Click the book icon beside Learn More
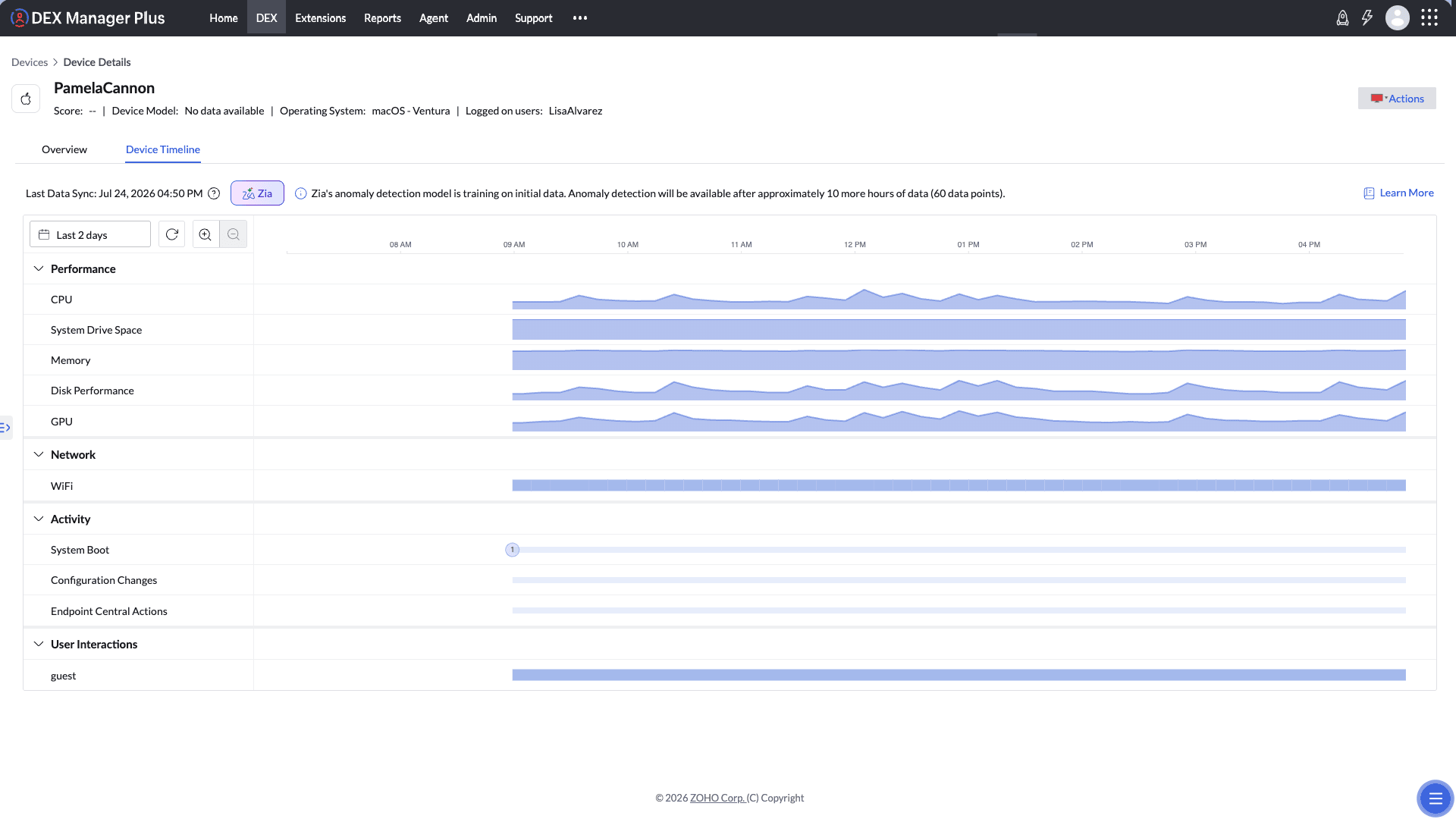Image resolution: width=1456 pixels, height=819 pixels. pos(1369,193)
